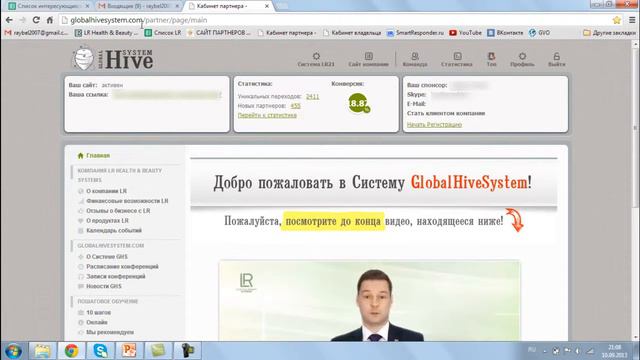Open the Список LR bookmark

coord(163,33)
